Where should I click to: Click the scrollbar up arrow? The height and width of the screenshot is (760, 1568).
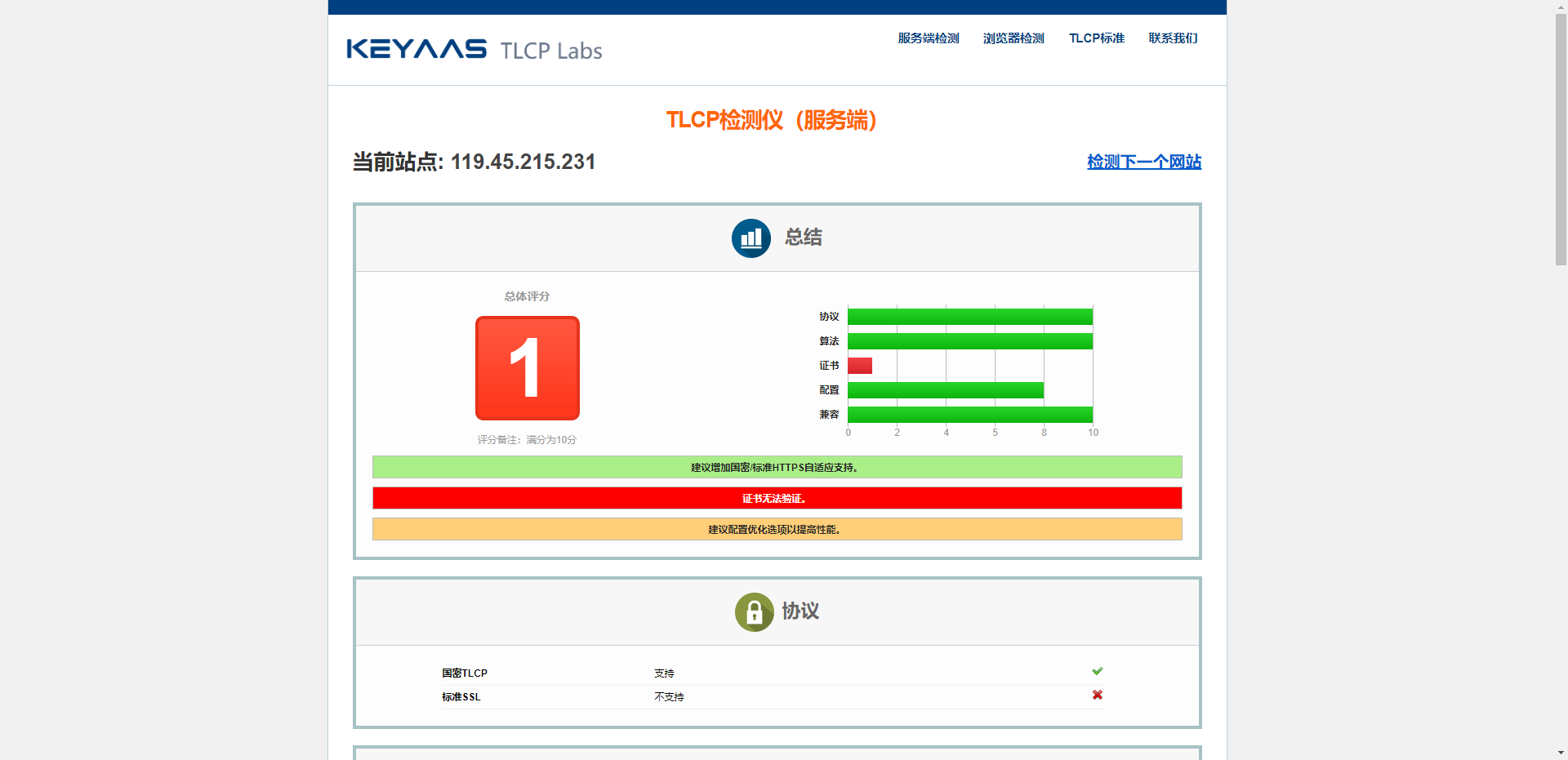[1561, 6]
